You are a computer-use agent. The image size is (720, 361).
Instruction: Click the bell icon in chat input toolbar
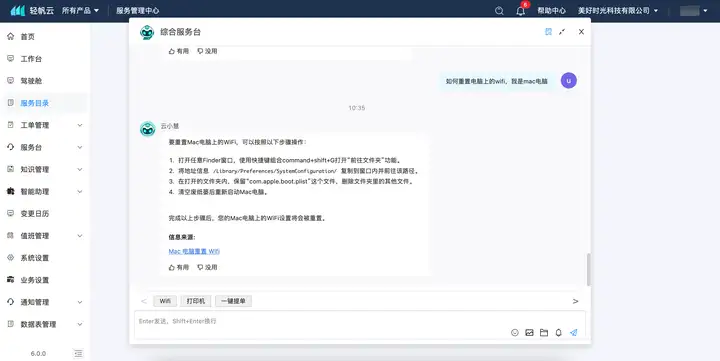[x=558, y=333]
